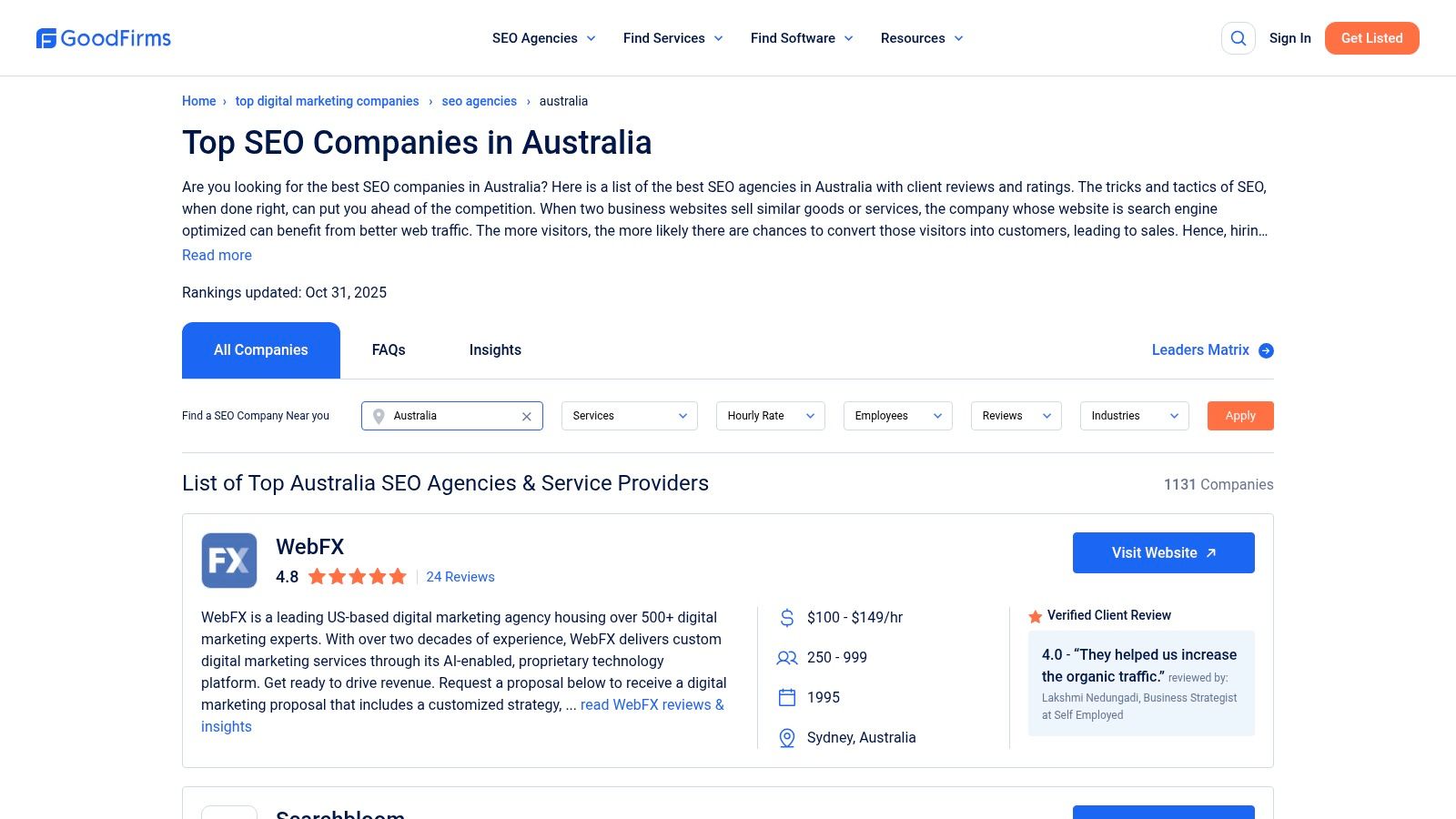Screen dimensions: 1456x819
Task: Open the 24 Reviews link for WebFX
Action: pos(460,577)
